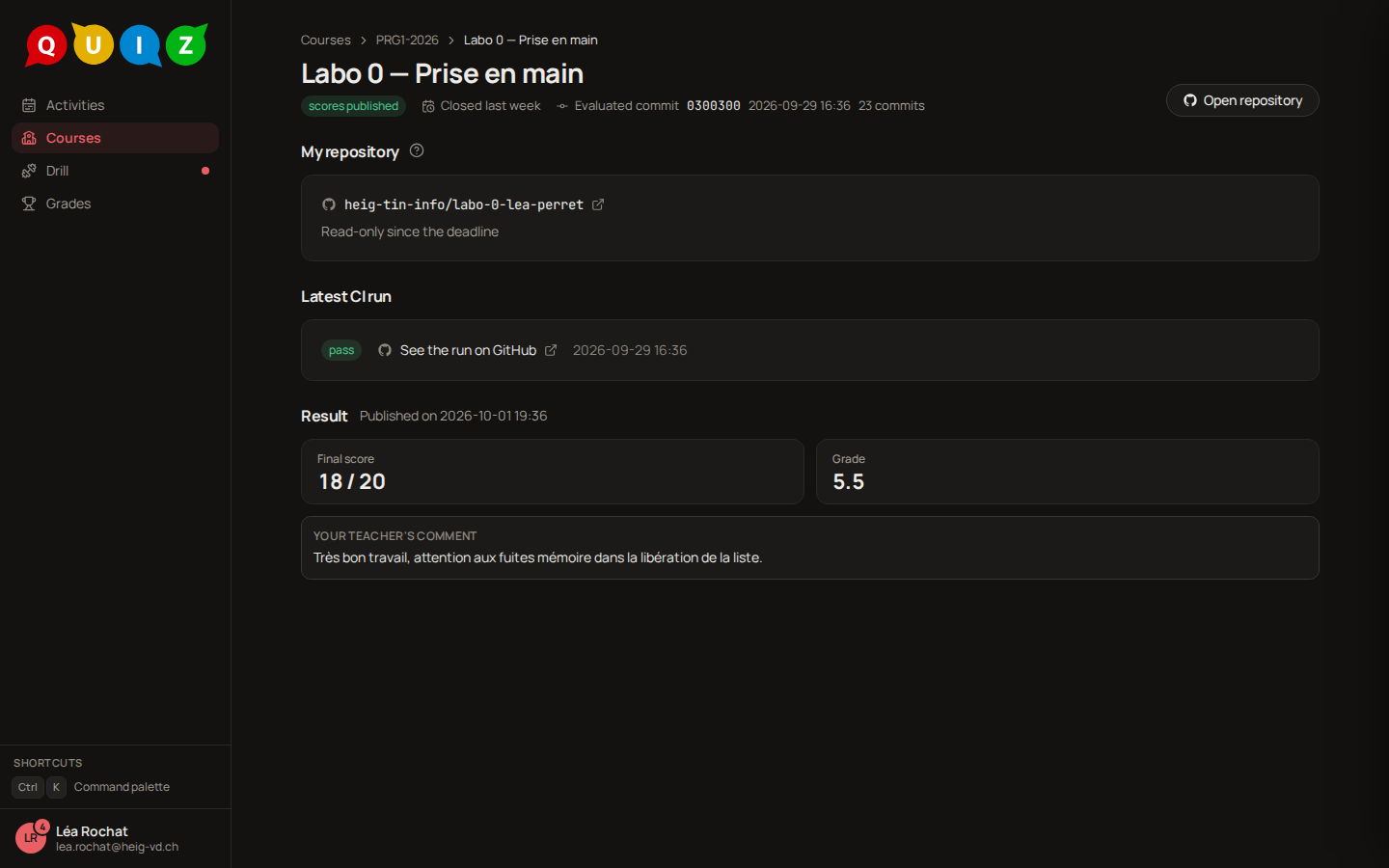Click the QUIZ logo in sidebar

click(x=116, y=44)
